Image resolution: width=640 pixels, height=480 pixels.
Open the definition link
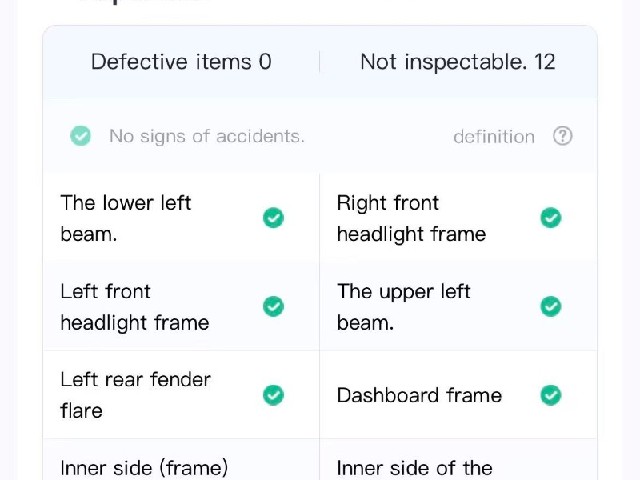[x=494, y=137]
